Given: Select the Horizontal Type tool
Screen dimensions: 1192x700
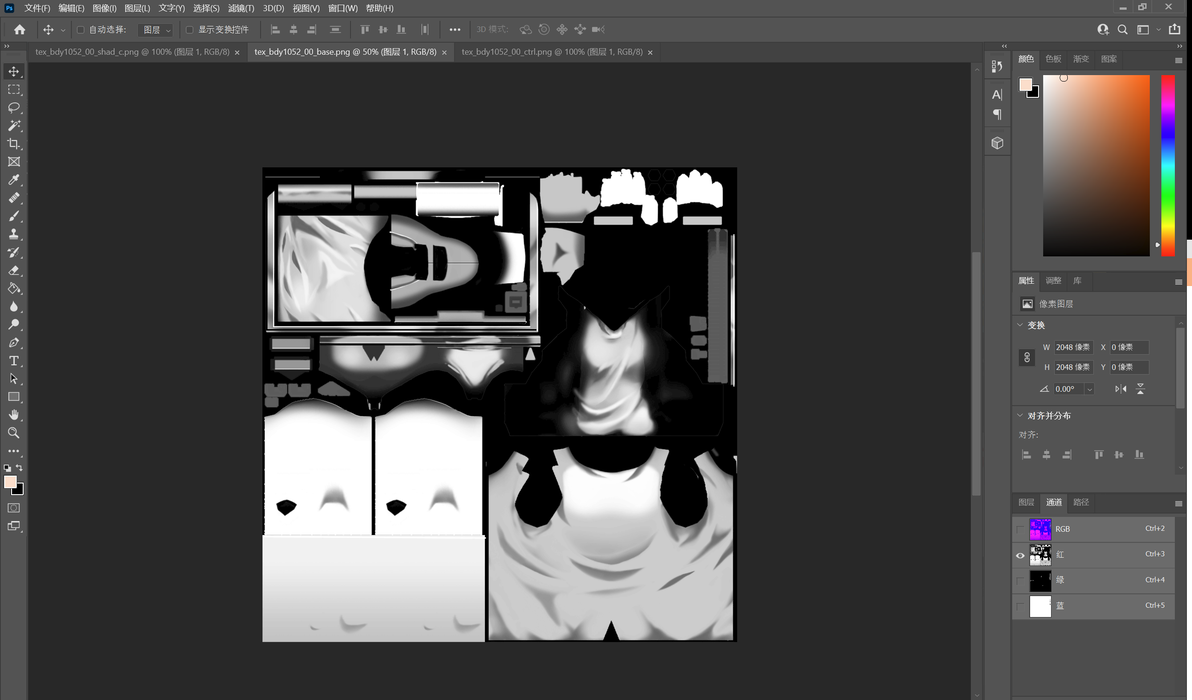Looking at the screenshot, I should coord(14,361).
